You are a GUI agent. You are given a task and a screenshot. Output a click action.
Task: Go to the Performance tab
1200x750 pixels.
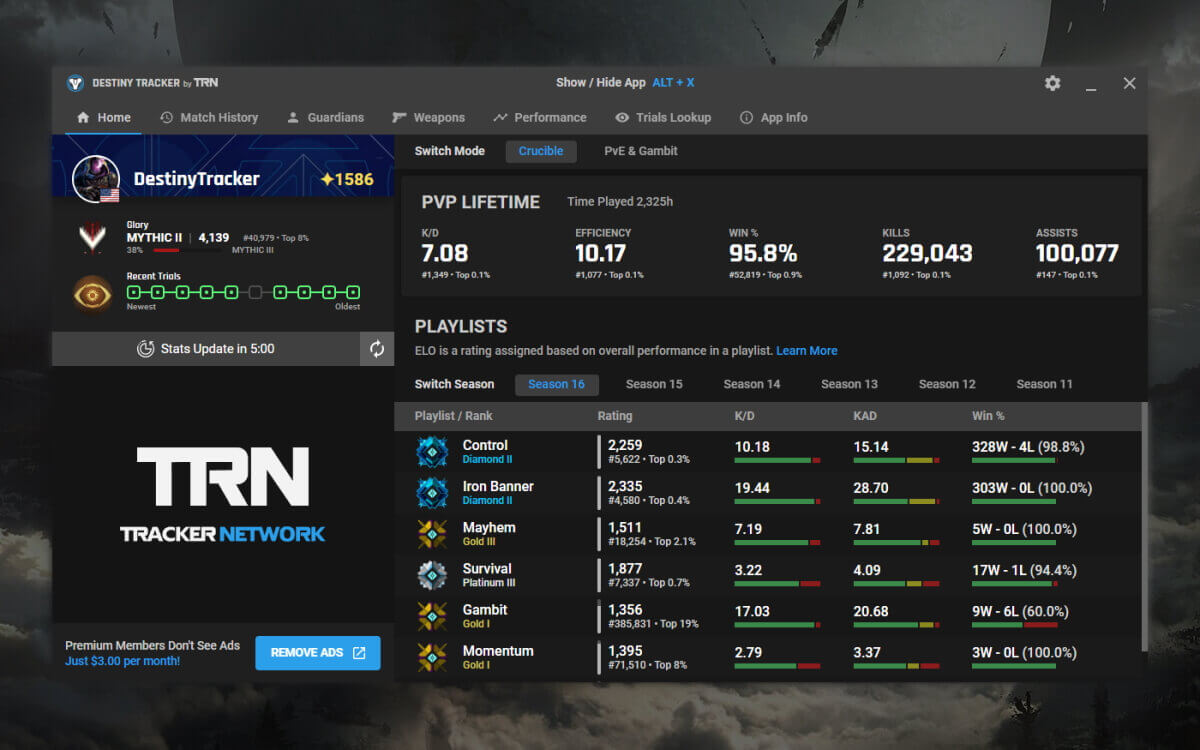pos(540,117)
